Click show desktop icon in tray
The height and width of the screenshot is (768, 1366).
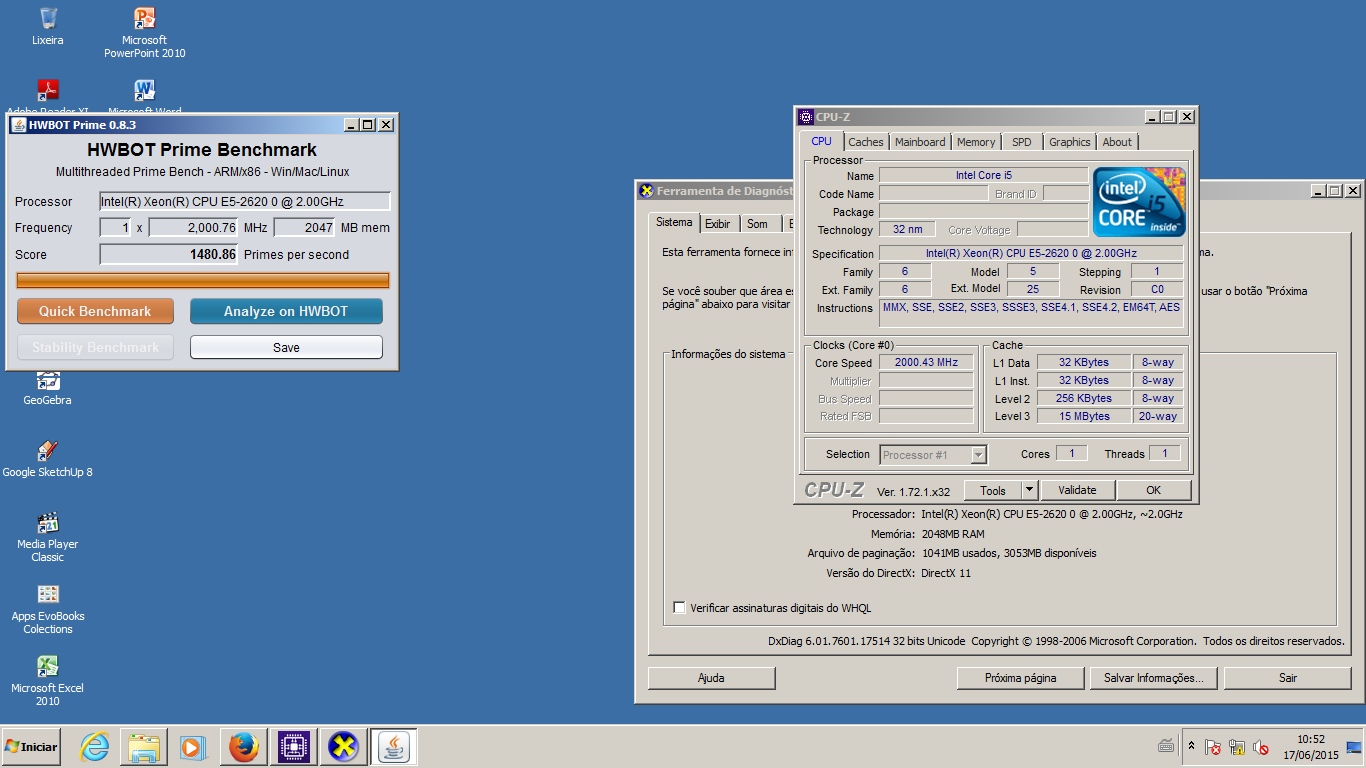click(x=1354, y=747)
